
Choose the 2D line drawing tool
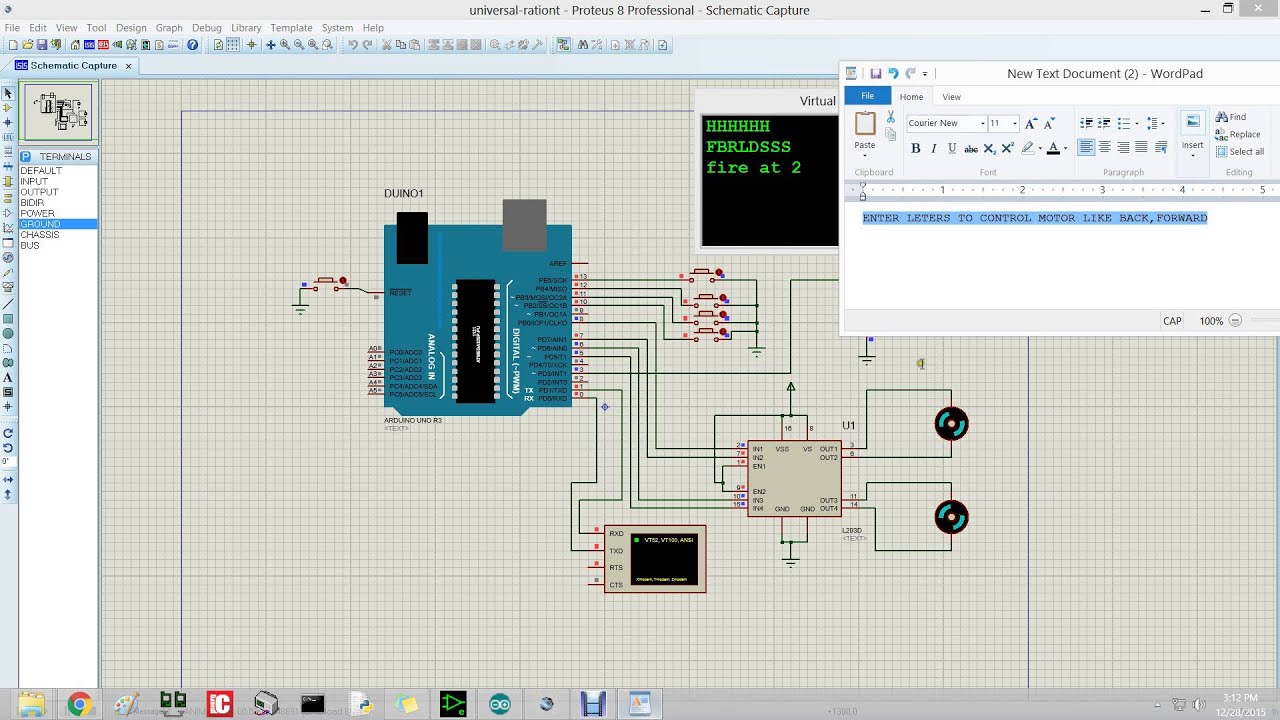[x=8, y=304]
